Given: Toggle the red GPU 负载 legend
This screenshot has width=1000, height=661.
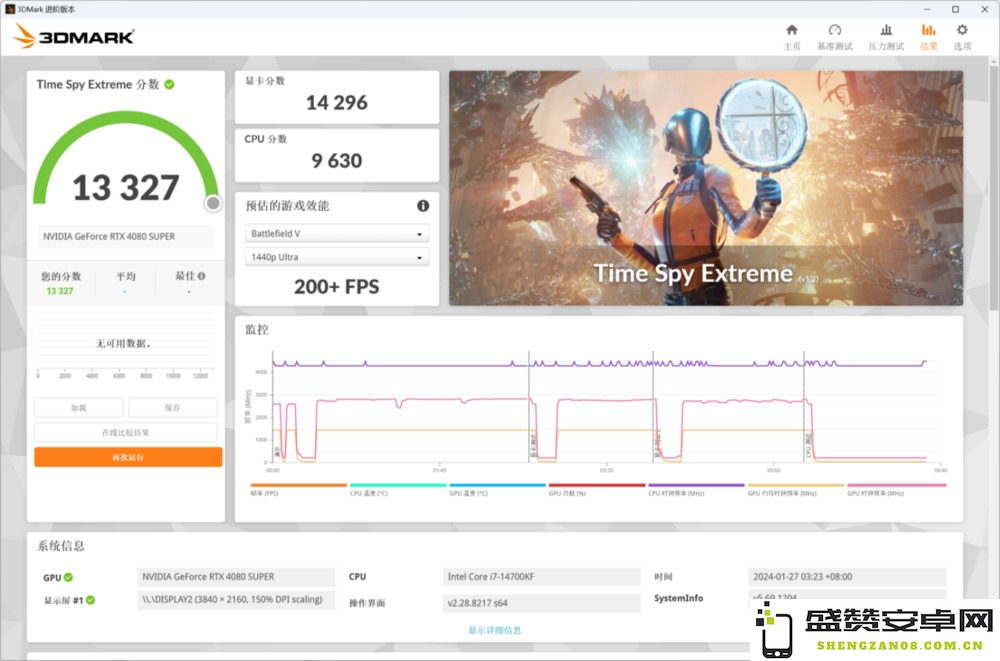Looking at the screenshot, I should click(597, 489).
